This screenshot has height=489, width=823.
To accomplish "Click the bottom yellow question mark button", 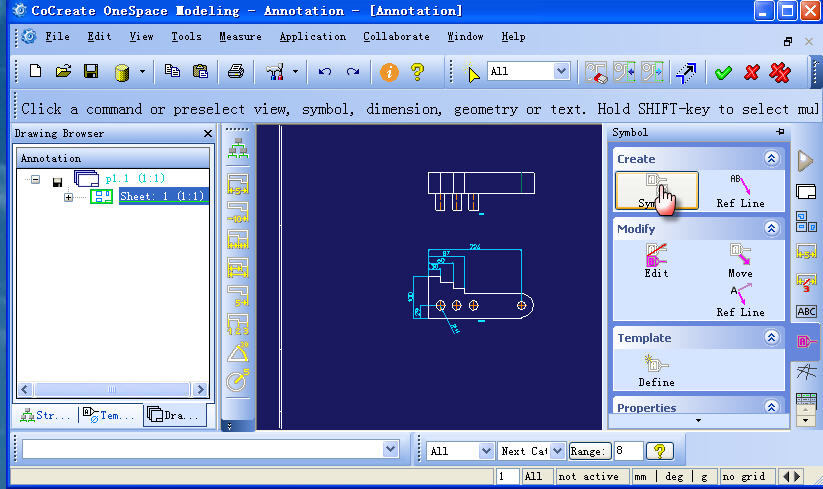I will 660,451.
